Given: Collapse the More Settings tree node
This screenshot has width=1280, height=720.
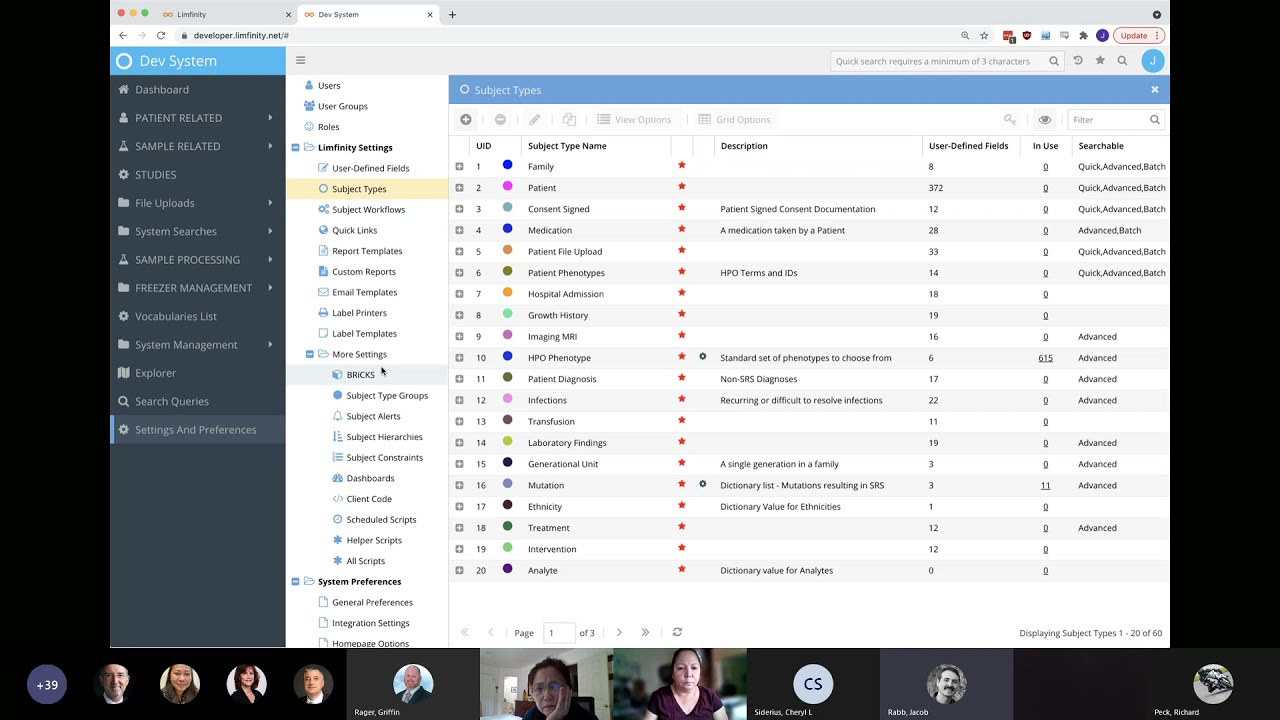Looking at the screenshot, I should click(x=310, y=354).
